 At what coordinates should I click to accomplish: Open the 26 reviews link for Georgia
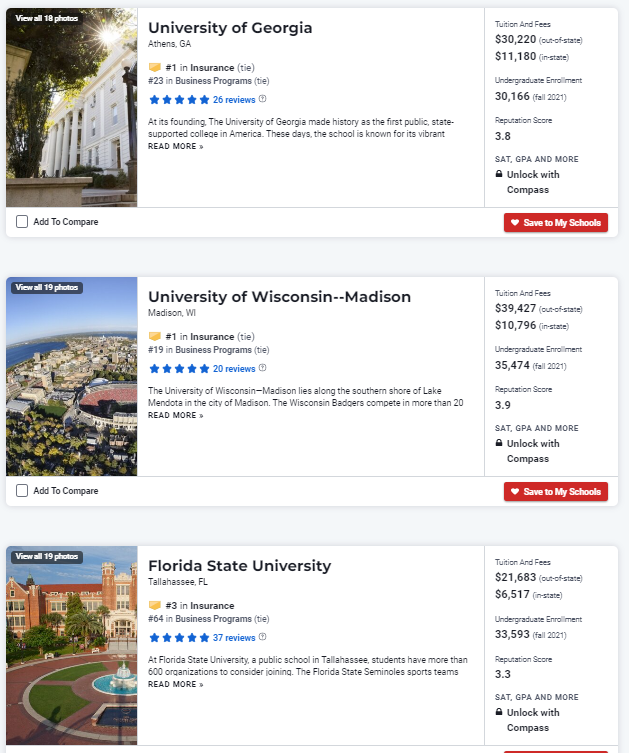[234, 100]
